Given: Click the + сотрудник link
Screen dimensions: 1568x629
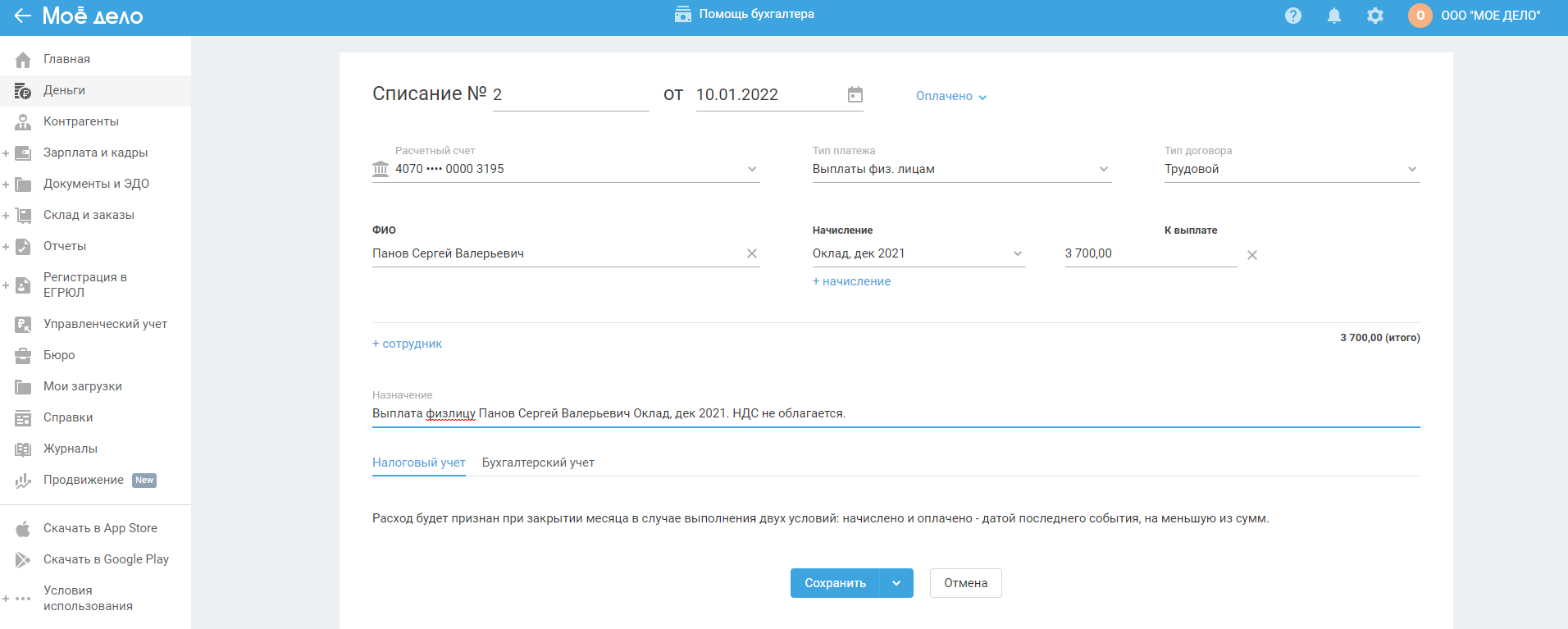Looking at the screenshot, I should pyautogui.click(x=407, y=344).
